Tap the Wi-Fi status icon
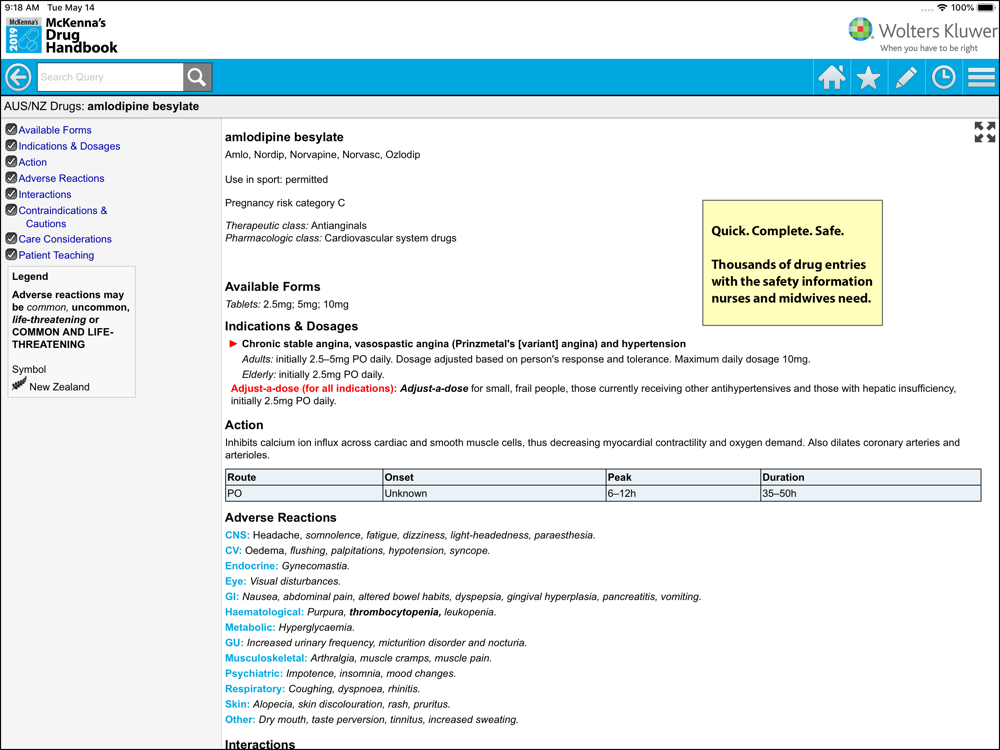The width and height of the screenshot is (1000, 750). [x=941, y=8]
